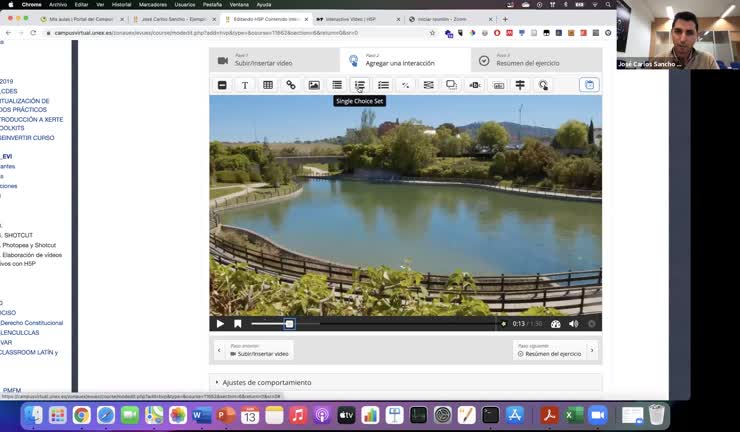
Task: Open the Marcadores menu in the menu bar
Action: tap(153, 4)
